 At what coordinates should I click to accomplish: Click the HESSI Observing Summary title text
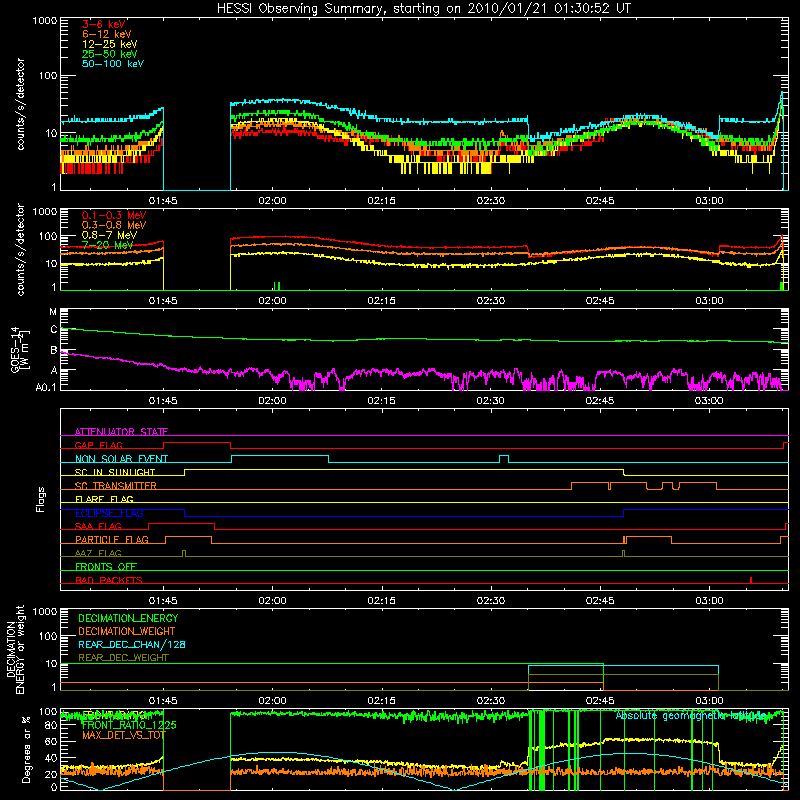(423, 9)
